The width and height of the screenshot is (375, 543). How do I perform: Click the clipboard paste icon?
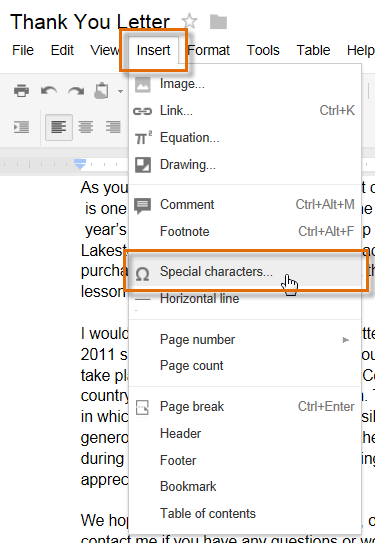tap(101, 91)
